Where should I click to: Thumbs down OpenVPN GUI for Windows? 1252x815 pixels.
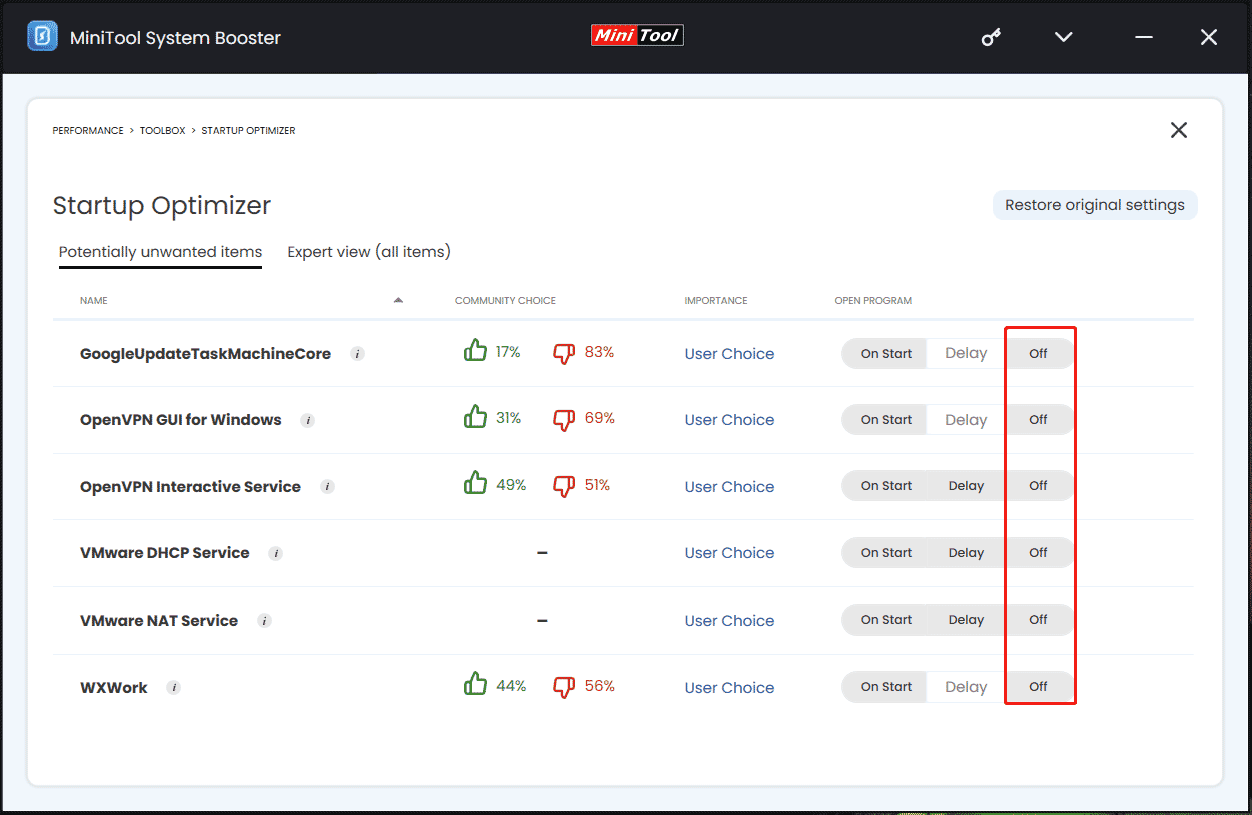click(x=565, y=420)
